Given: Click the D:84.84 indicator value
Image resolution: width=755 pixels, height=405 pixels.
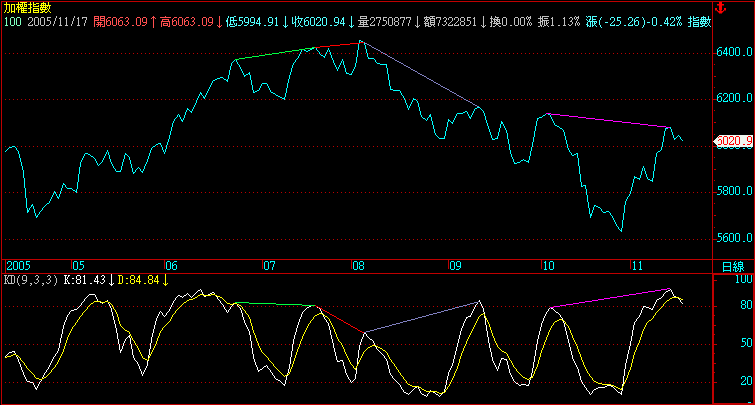Looking at the screenshot, I should click(x=138, y=280).
